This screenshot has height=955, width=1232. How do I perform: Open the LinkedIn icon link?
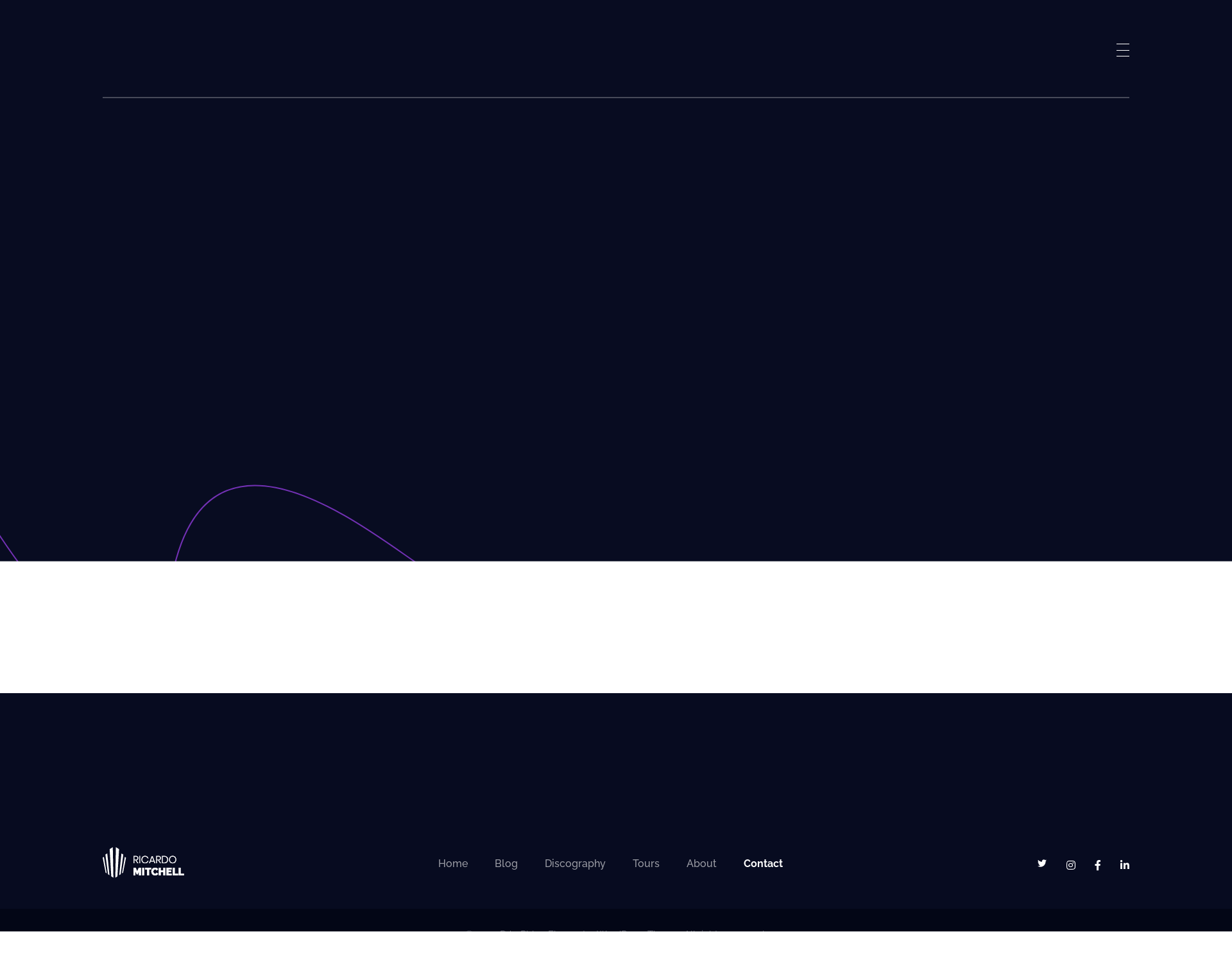1124,865
